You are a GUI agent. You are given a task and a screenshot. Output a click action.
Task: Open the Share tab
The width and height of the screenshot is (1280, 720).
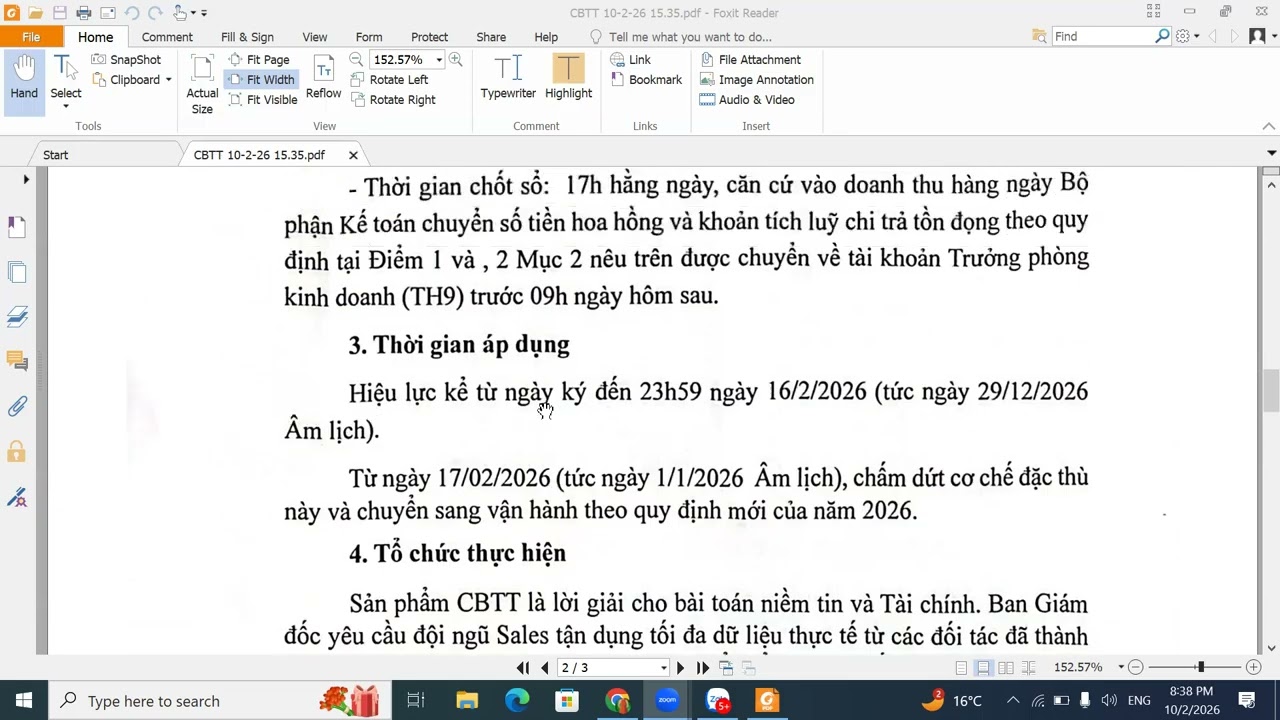pos(491,37)
